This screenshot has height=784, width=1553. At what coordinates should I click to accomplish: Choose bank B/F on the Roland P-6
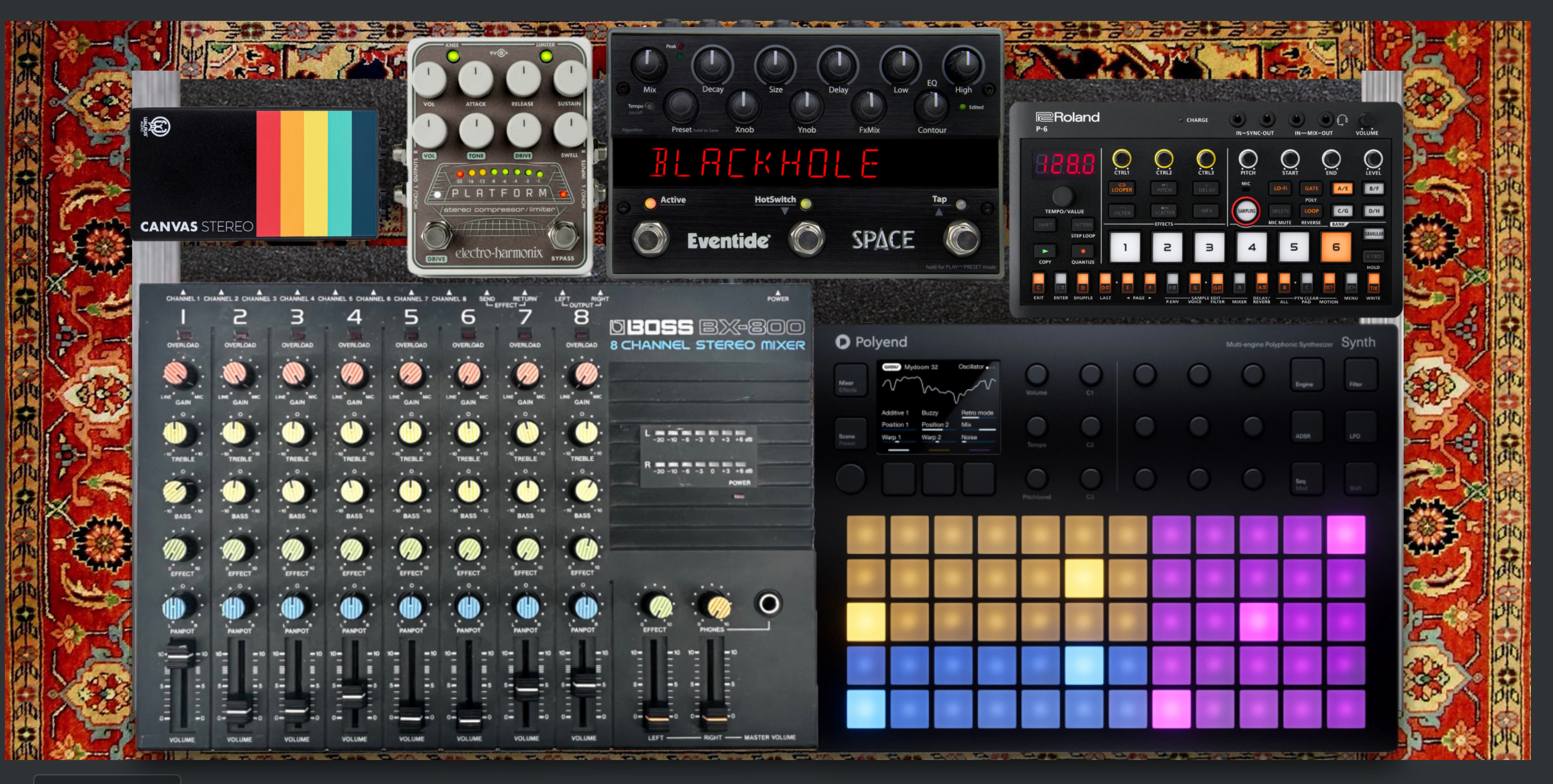(x=1373, y=188)
